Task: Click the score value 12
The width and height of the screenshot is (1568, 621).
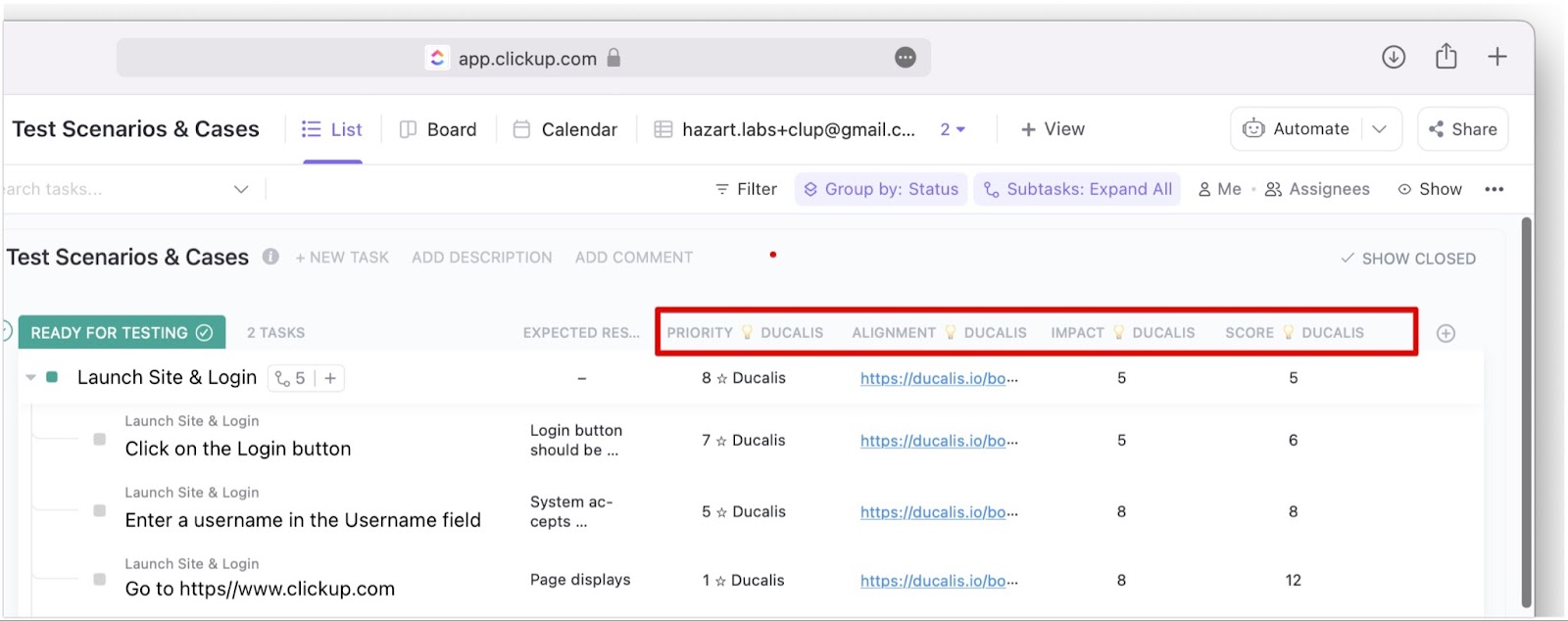Action: pyautogui.click(x=1294, y=580)
